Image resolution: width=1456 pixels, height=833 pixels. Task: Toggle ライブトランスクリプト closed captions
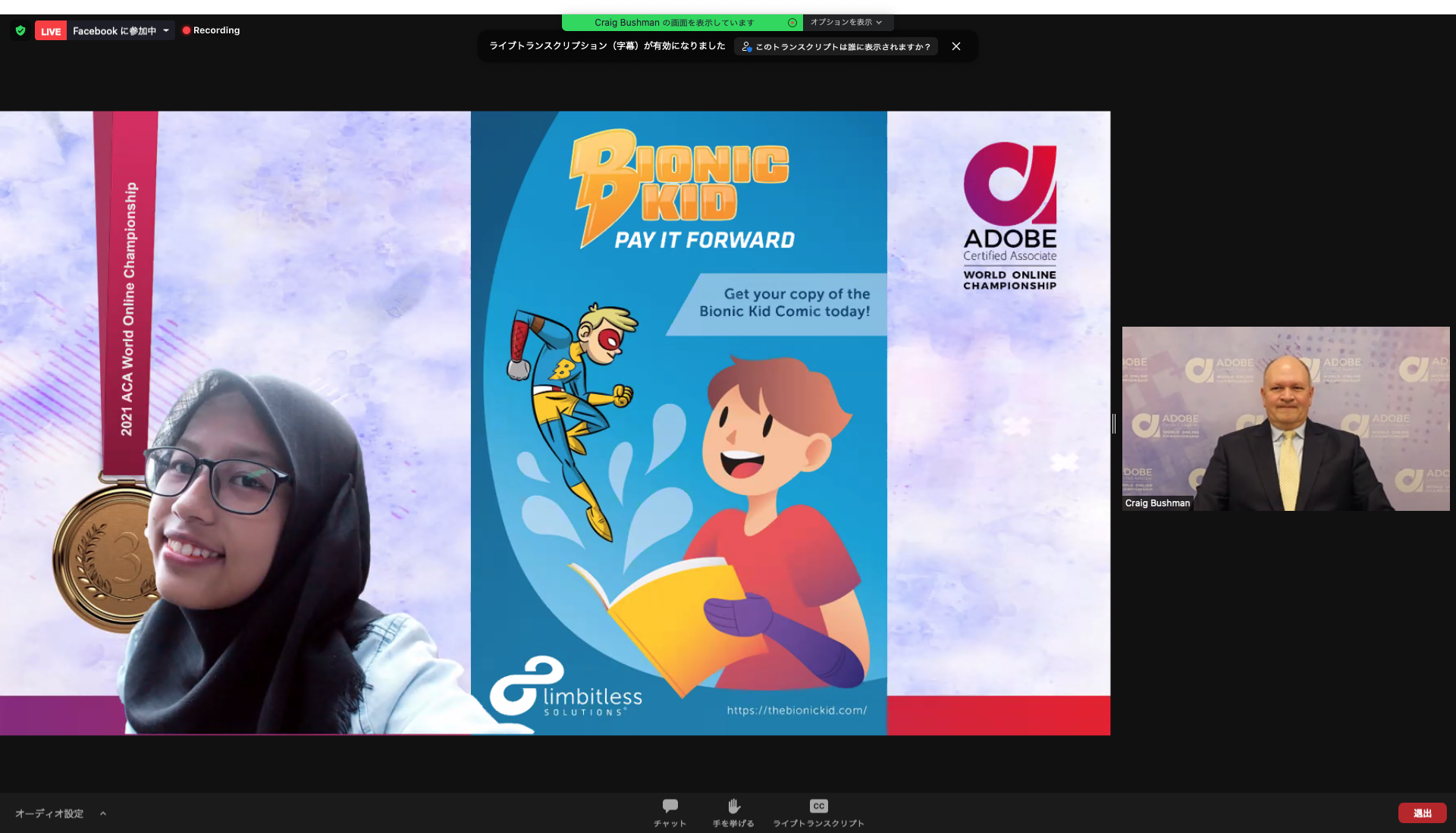(818, 813)
